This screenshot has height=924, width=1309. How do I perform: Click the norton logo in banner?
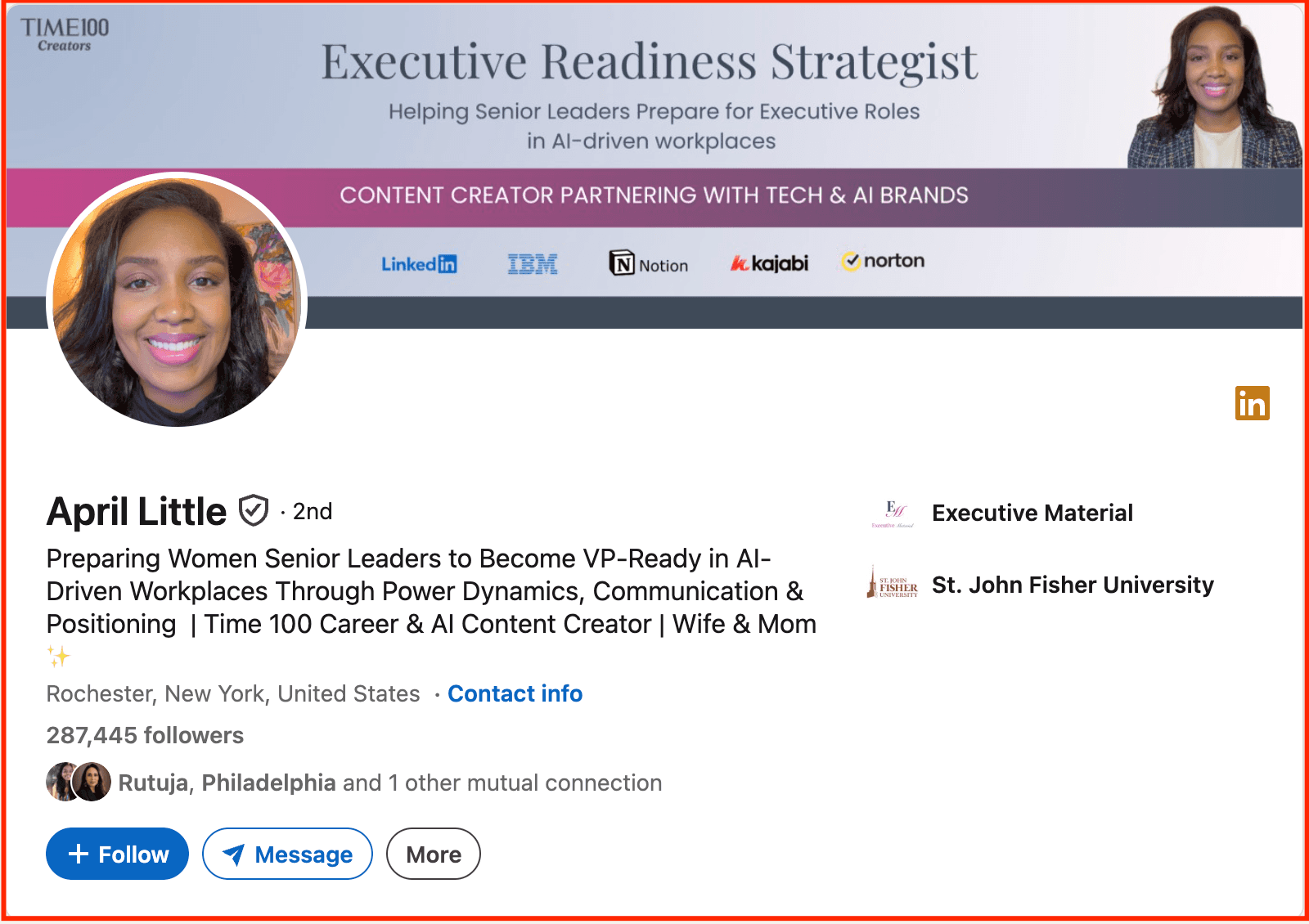tap(883, 261)
